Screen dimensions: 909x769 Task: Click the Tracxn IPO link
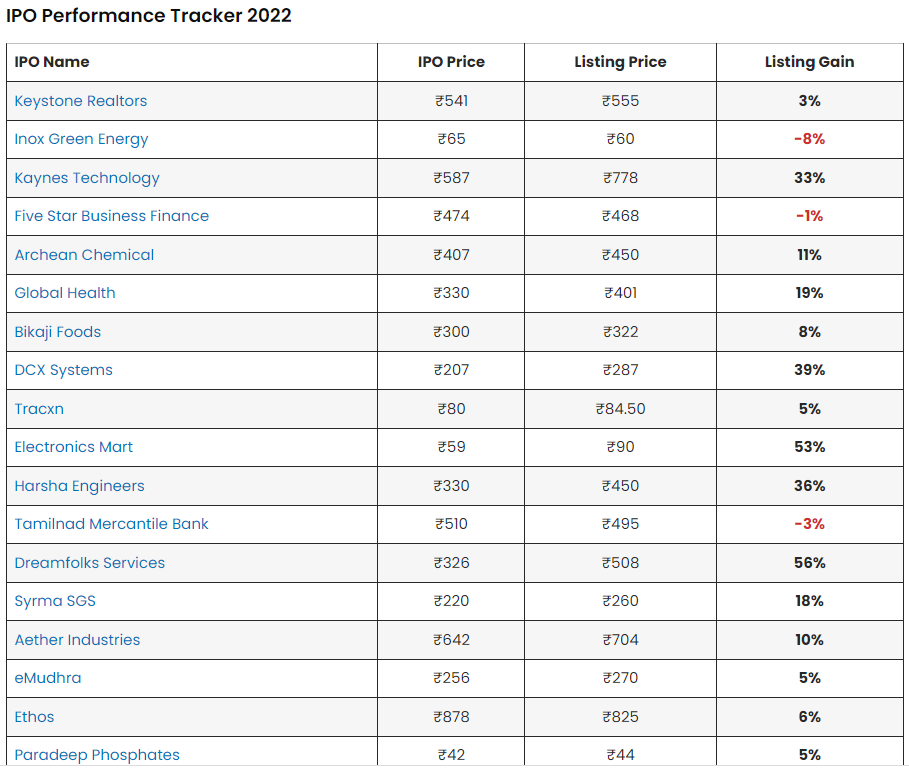pyautogui.click(x=39, y=409)
